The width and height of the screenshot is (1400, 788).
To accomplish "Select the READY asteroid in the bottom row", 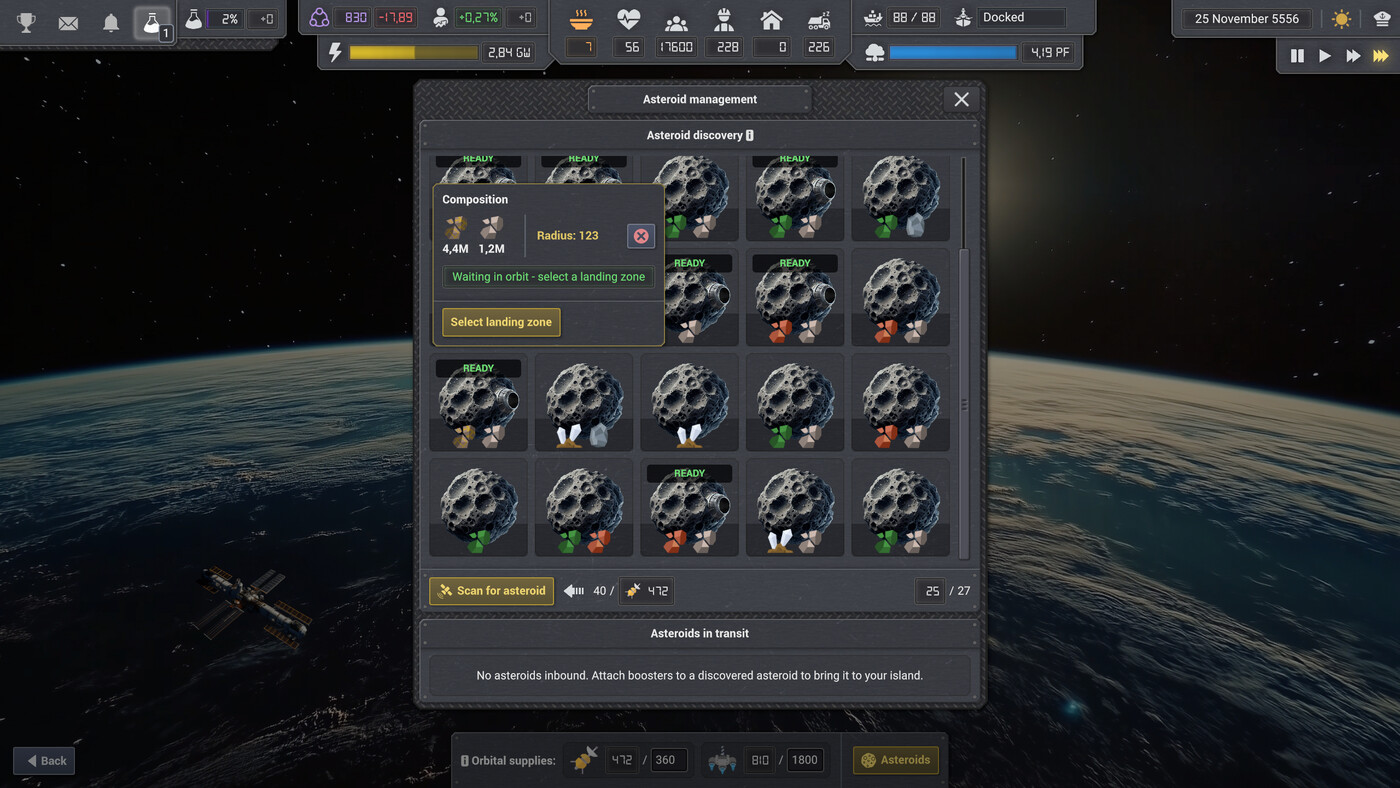I will (690, 507).
